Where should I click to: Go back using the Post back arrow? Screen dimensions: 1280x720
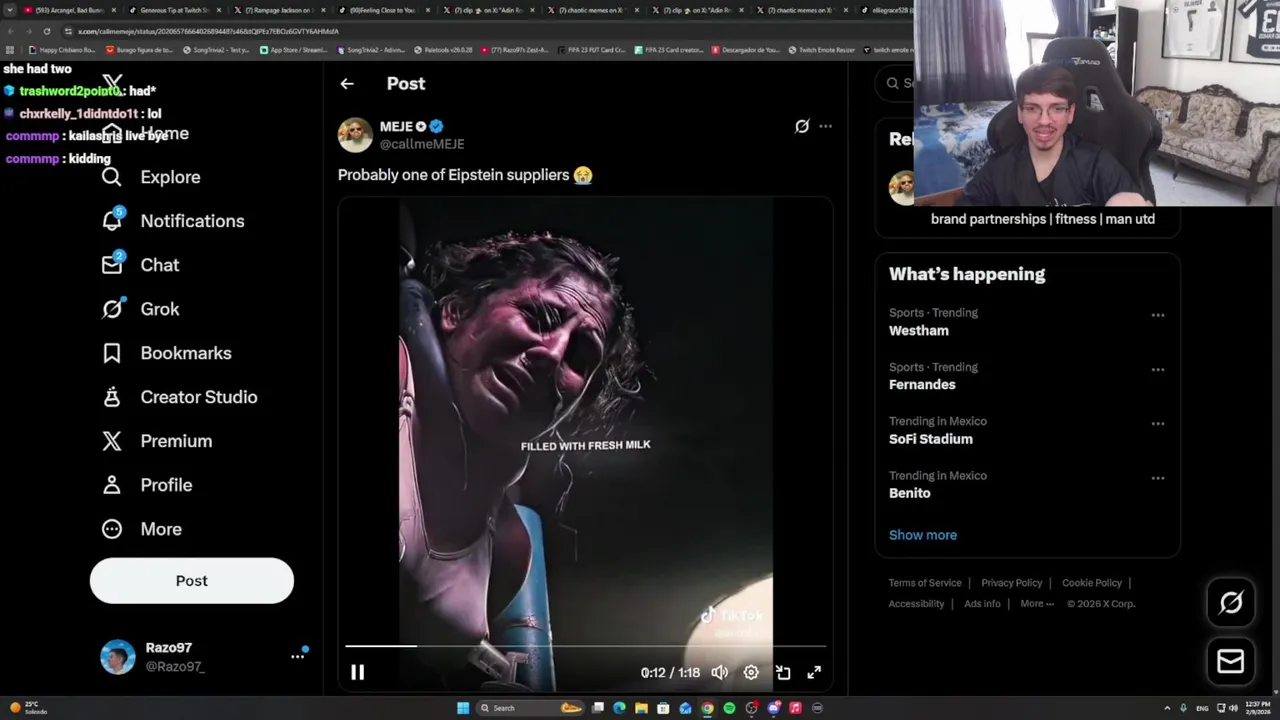pos(347,84)
